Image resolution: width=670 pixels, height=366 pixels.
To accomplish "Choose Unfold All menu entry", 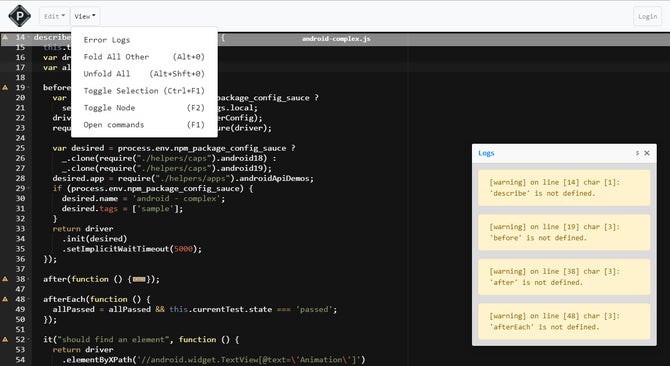I will [x=144, y=74].
